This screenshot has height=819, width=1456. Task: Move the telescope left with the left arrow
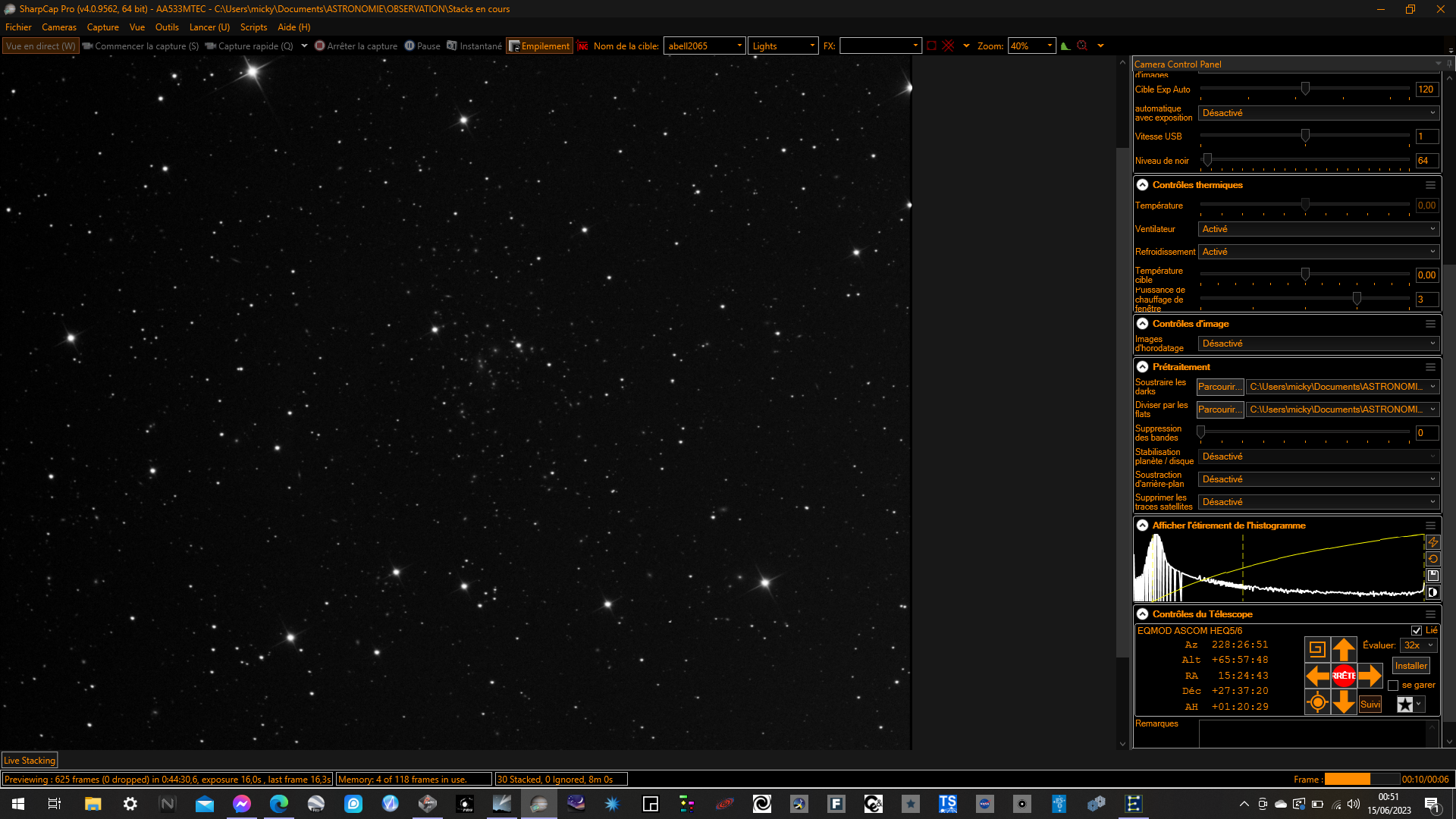click(1317, 675)
